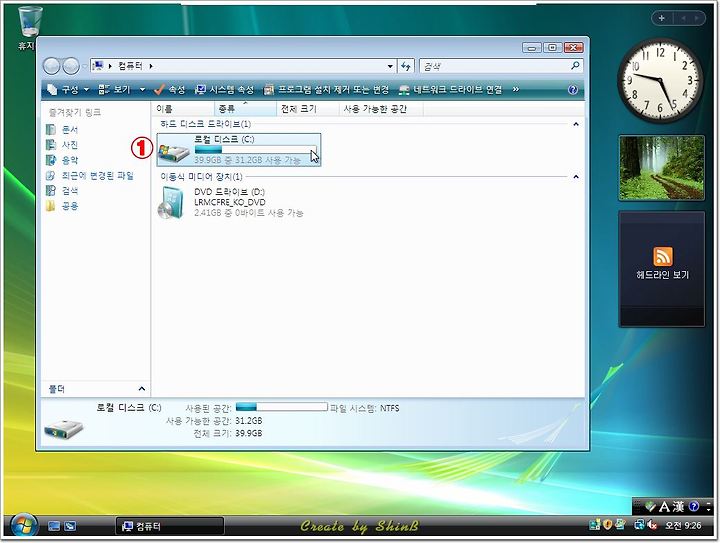Select the 컴퓨터 taskbar button
This screenshot has height=543, width=720.
coord(169,526)
